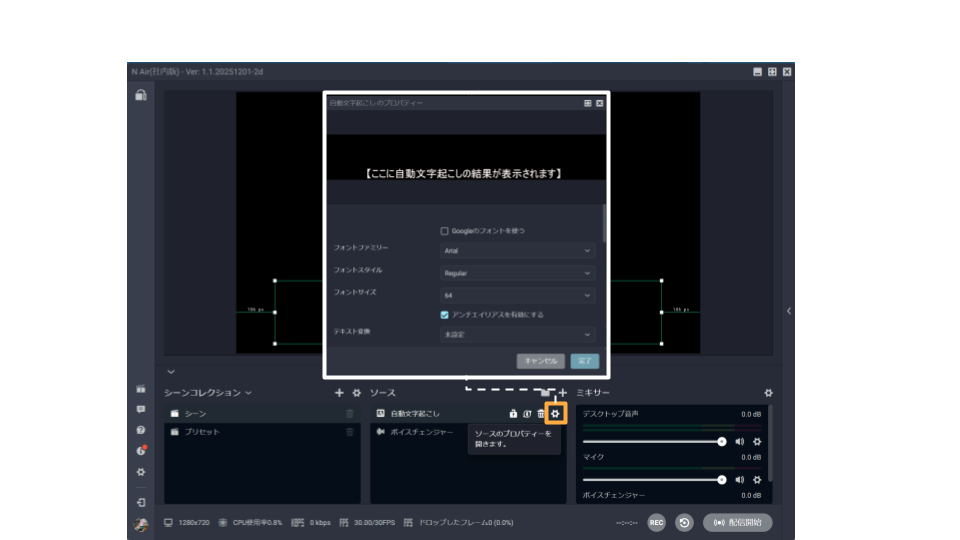Open the studio icon at top of sidebar
Screen dimensions: 960x540
(x=141, y=95)
